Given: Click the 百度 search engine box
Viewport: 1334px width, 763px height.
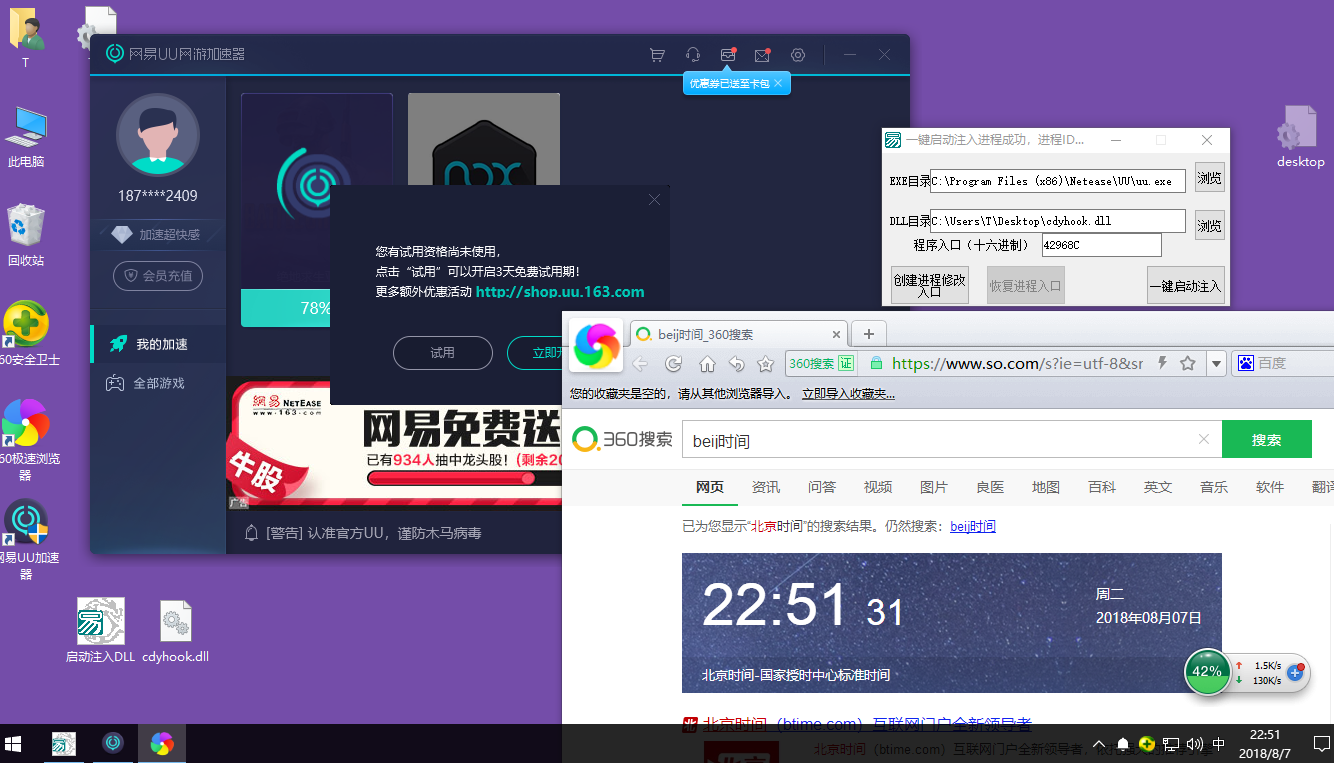Looking at the screenshot, I should (x=1283, y=363).
